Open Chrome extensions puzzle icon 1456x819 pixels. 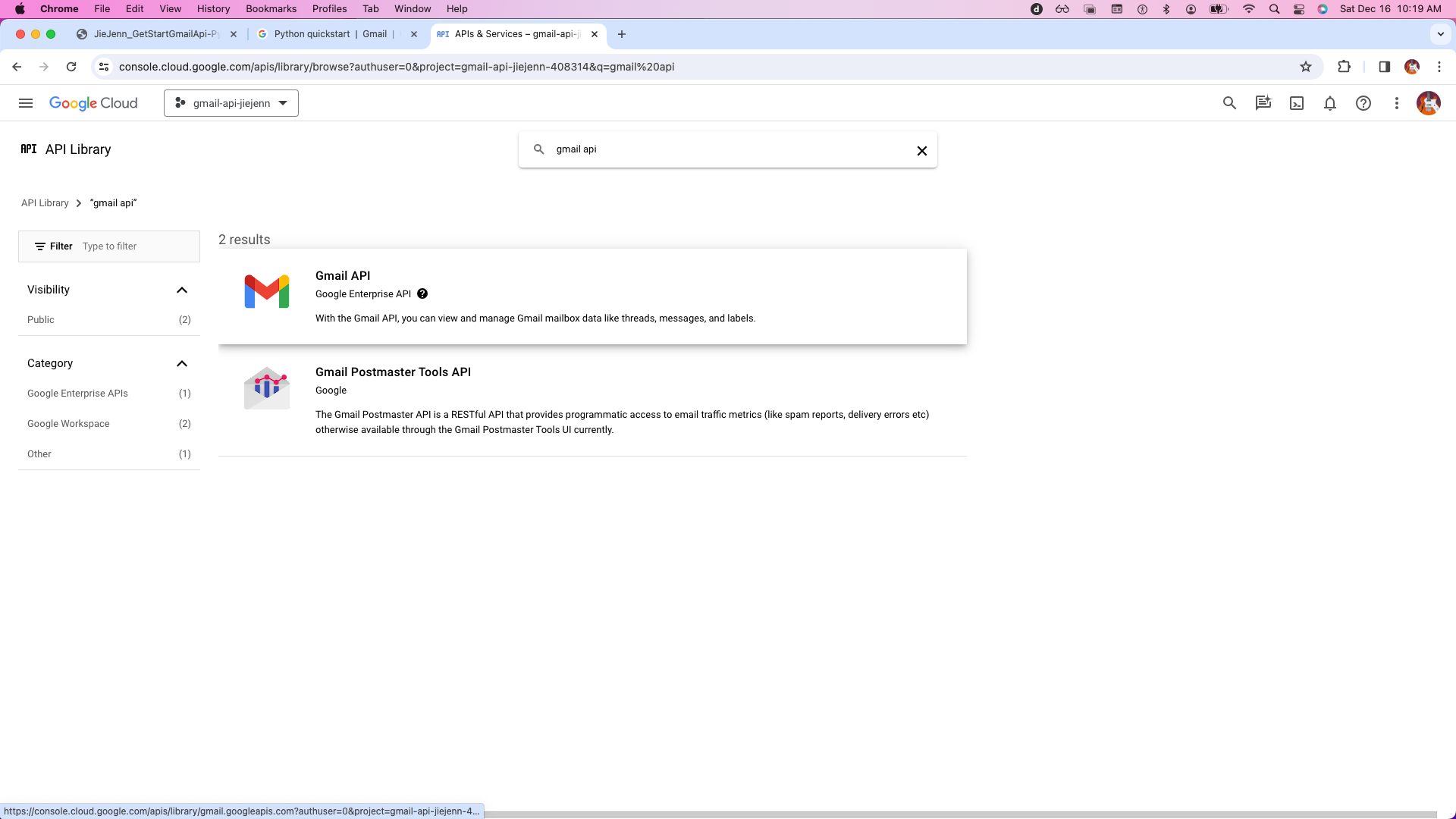pos(1345,67)
